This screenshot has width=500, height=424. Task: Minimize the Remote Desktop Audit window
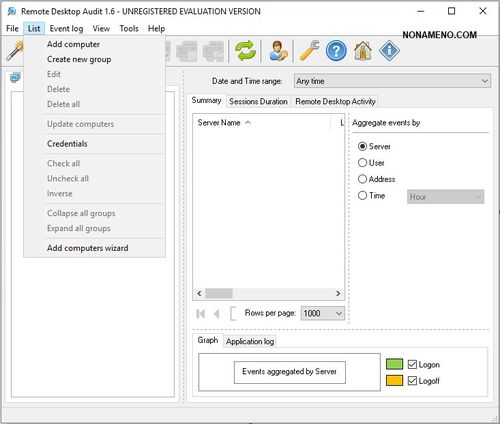pos(421,11)
